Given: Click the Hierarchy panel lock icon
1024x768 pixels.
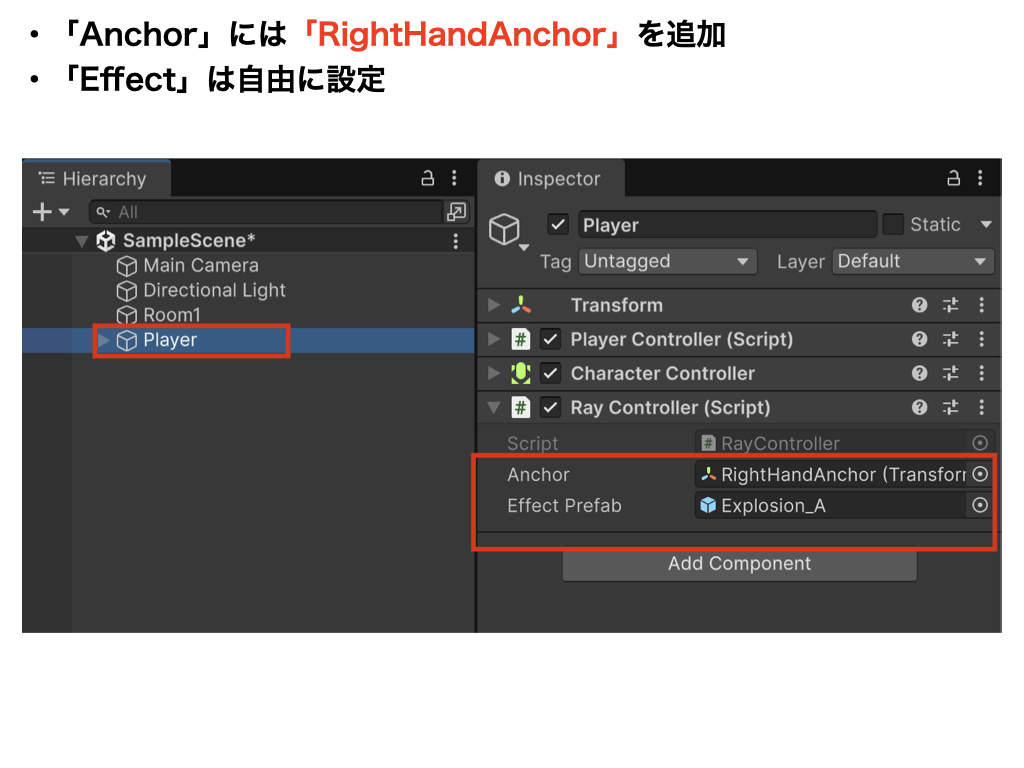Looking at the screenshot, I should (428, 179).
